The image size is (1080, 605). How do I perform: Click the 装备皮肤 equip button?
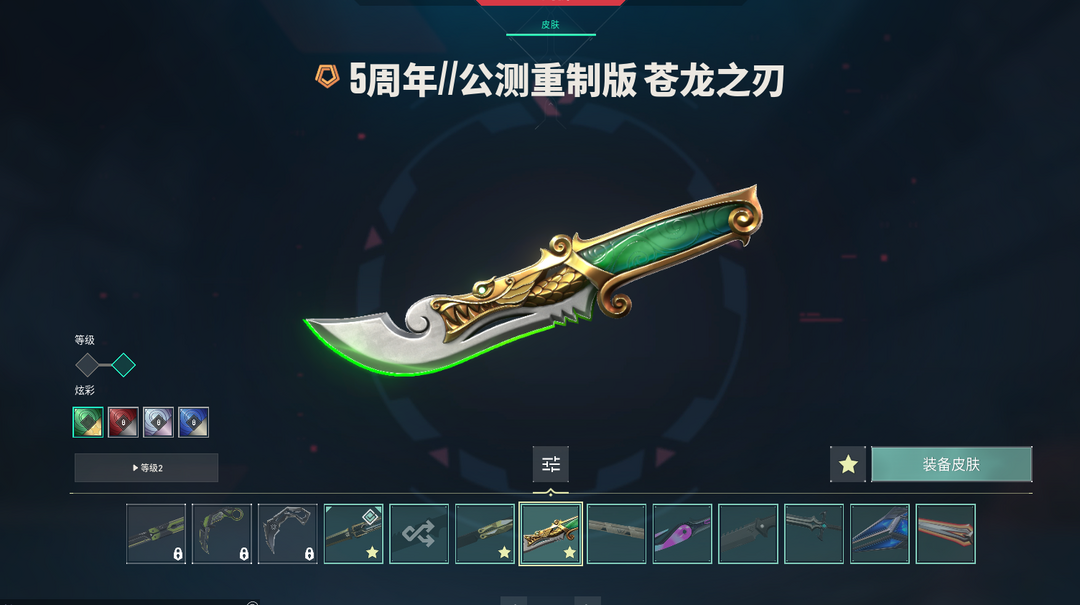coord(951,464)
